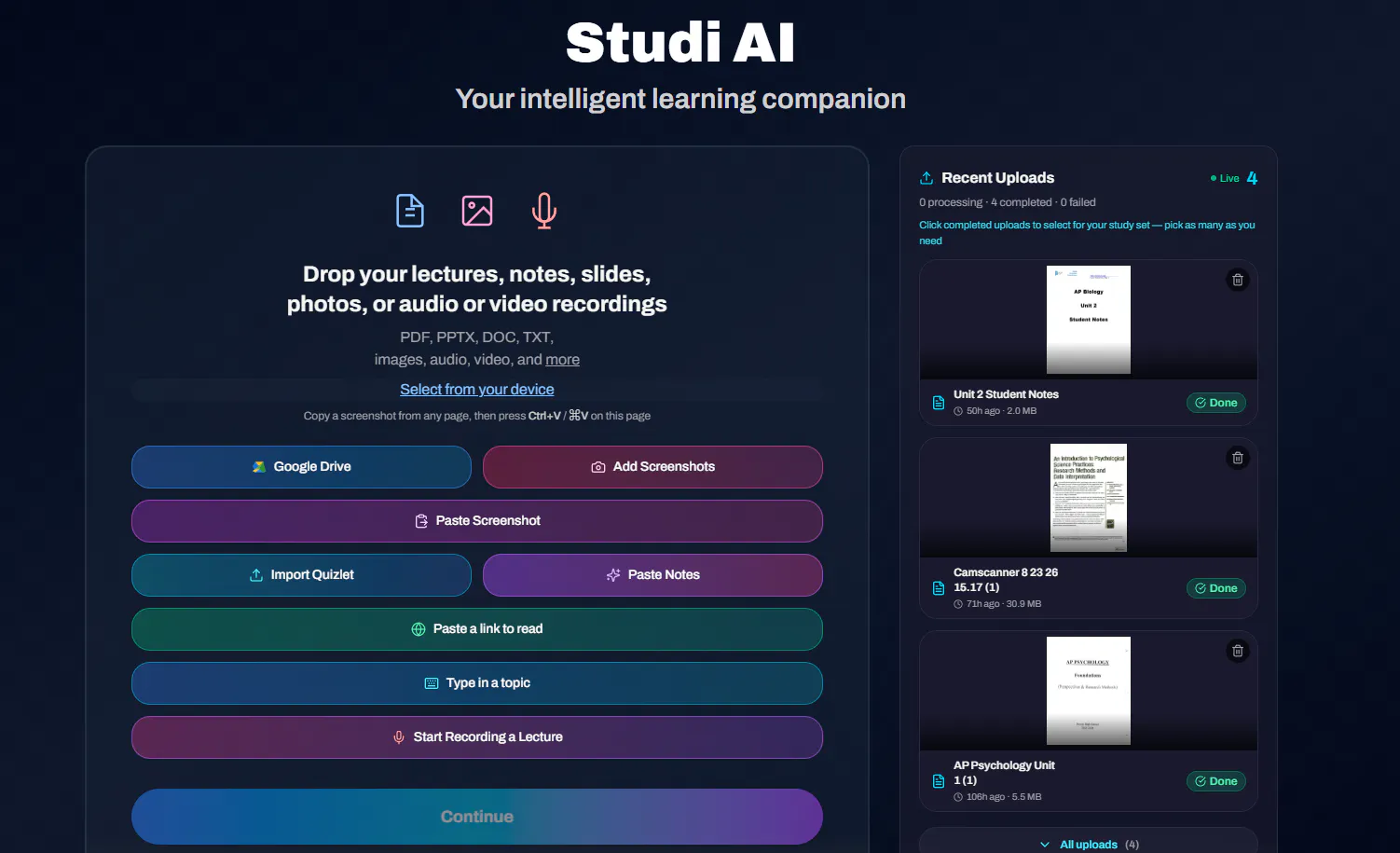The height and width of the screenshot is (853, 1400).
Task: Select the Camscanner document thumbnail
Action: point(1089,498)
